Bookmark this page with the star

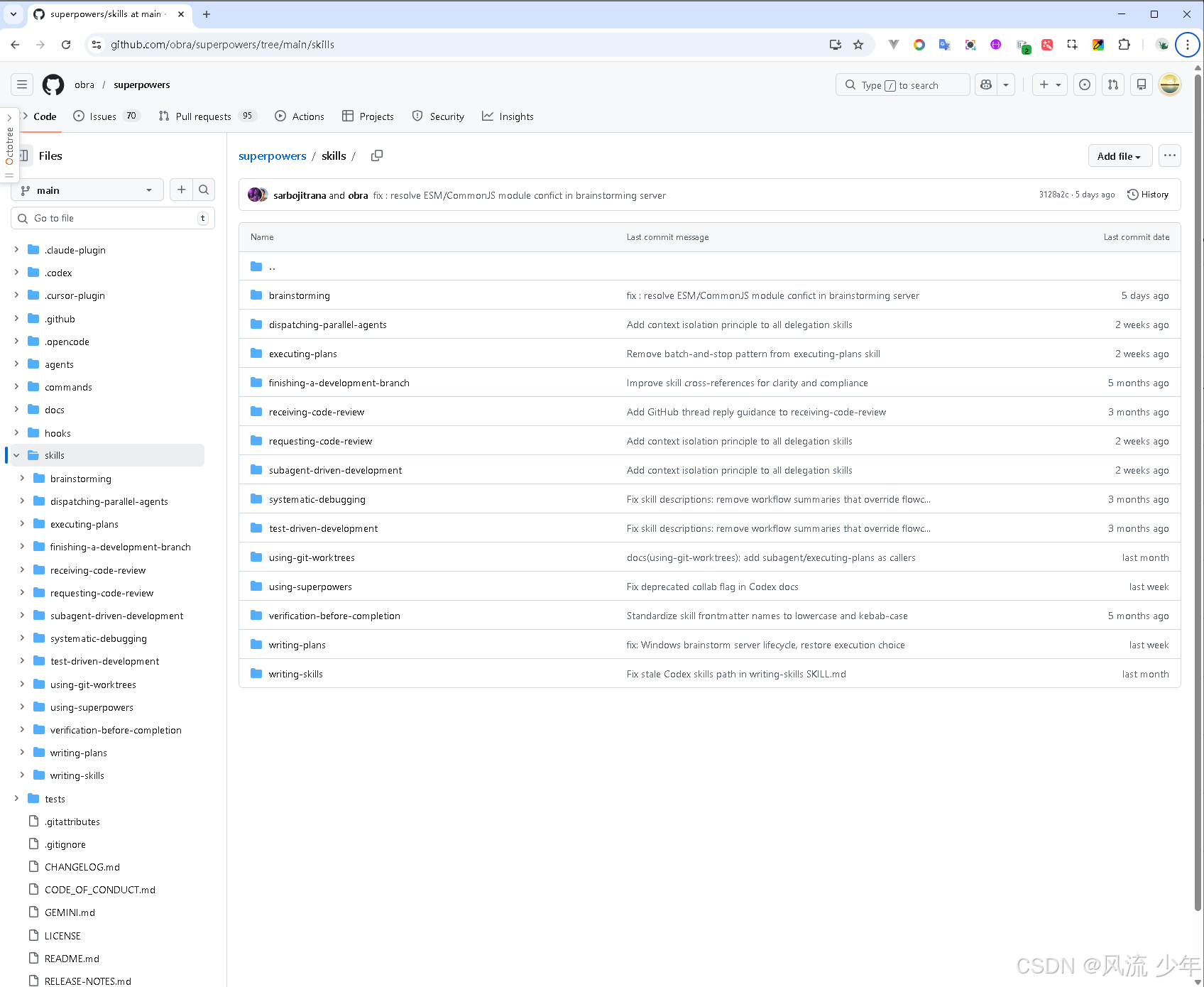(x=858, y=45)
